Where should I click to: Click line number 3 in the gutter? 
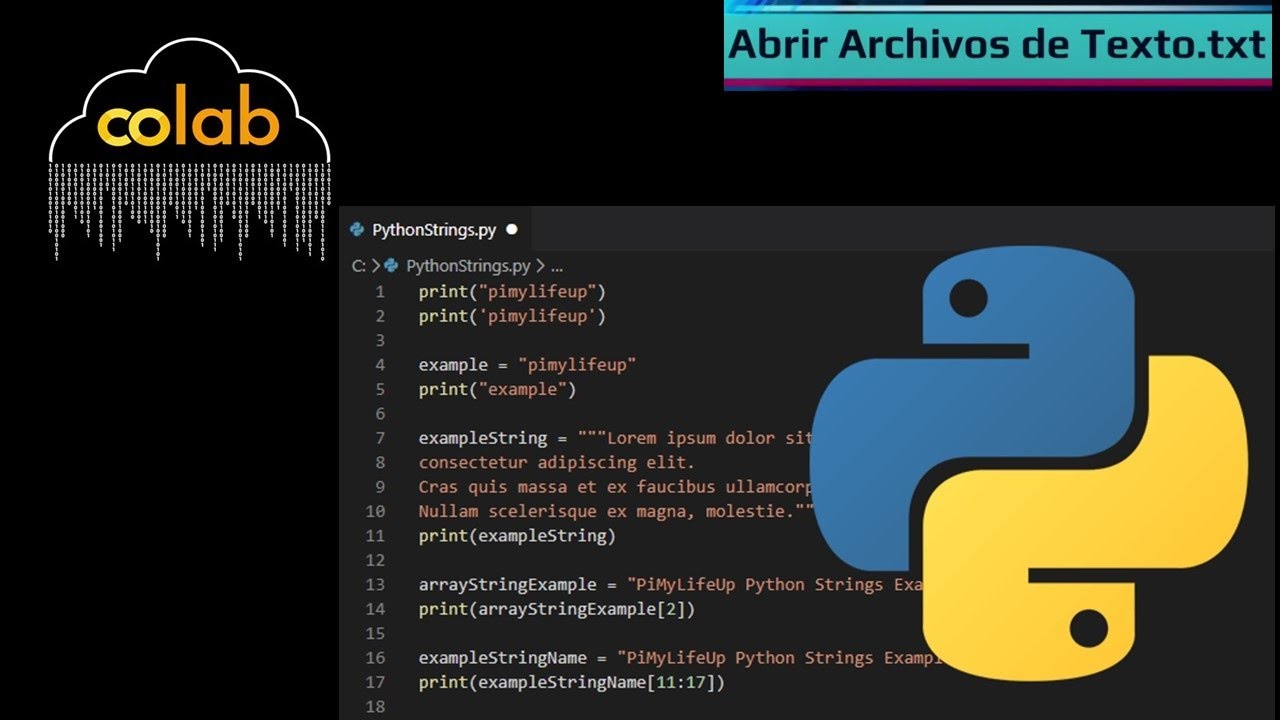click(x=380, y=341)
